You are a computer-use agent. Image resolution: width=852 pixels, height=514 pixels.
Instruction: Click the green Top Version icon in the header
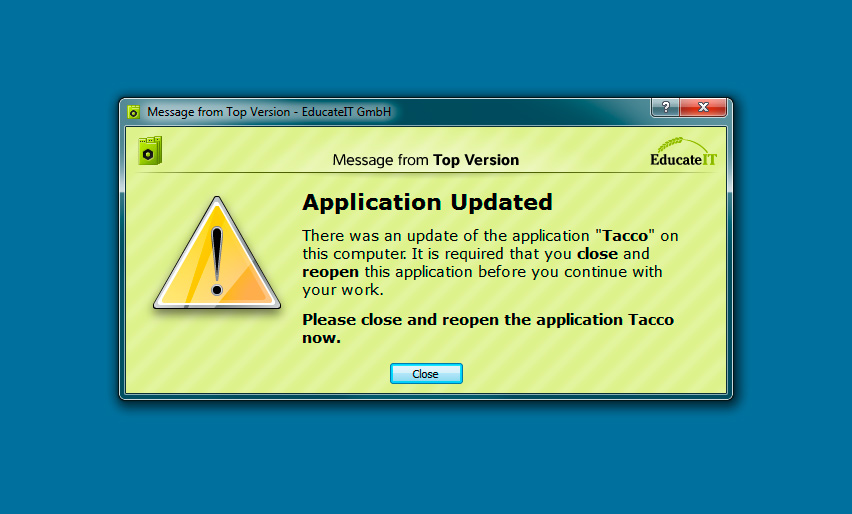tap(150, 151)
